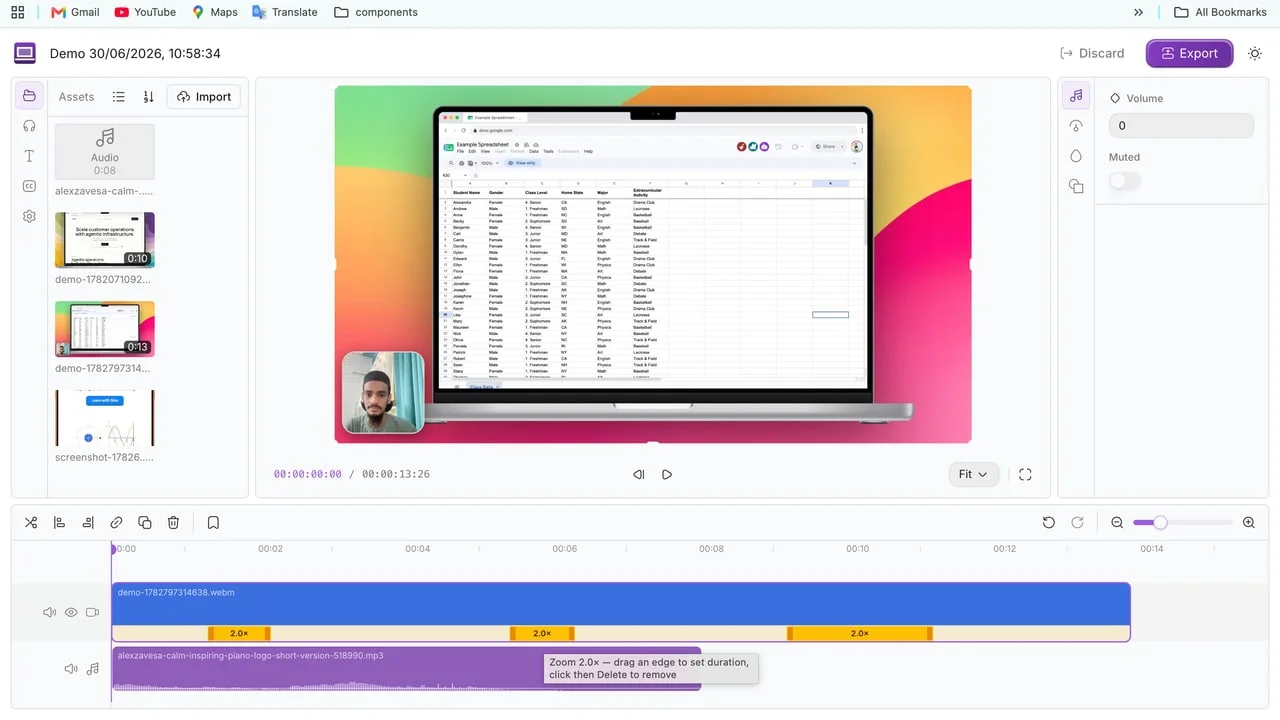Select the third 2.0× zoom segment
Screen dimensions: 1280x720
(x=859, y=633)
